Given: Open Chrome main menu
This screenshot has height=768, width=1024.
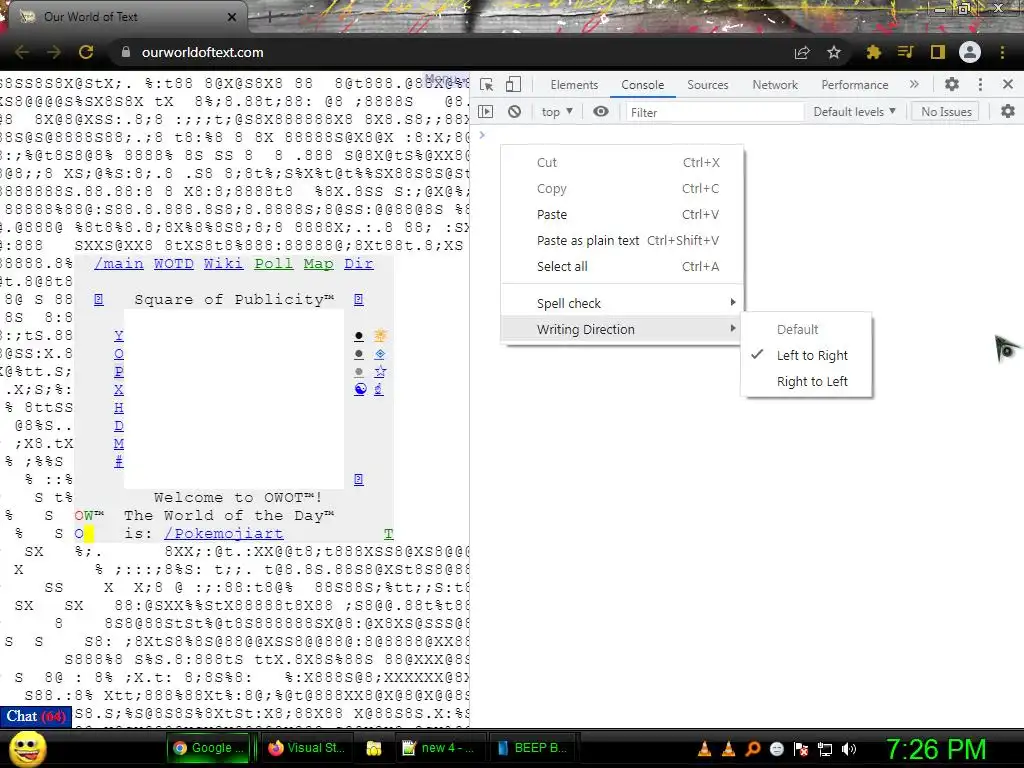Looking at the screenshot, I should tap(1002, 52).
